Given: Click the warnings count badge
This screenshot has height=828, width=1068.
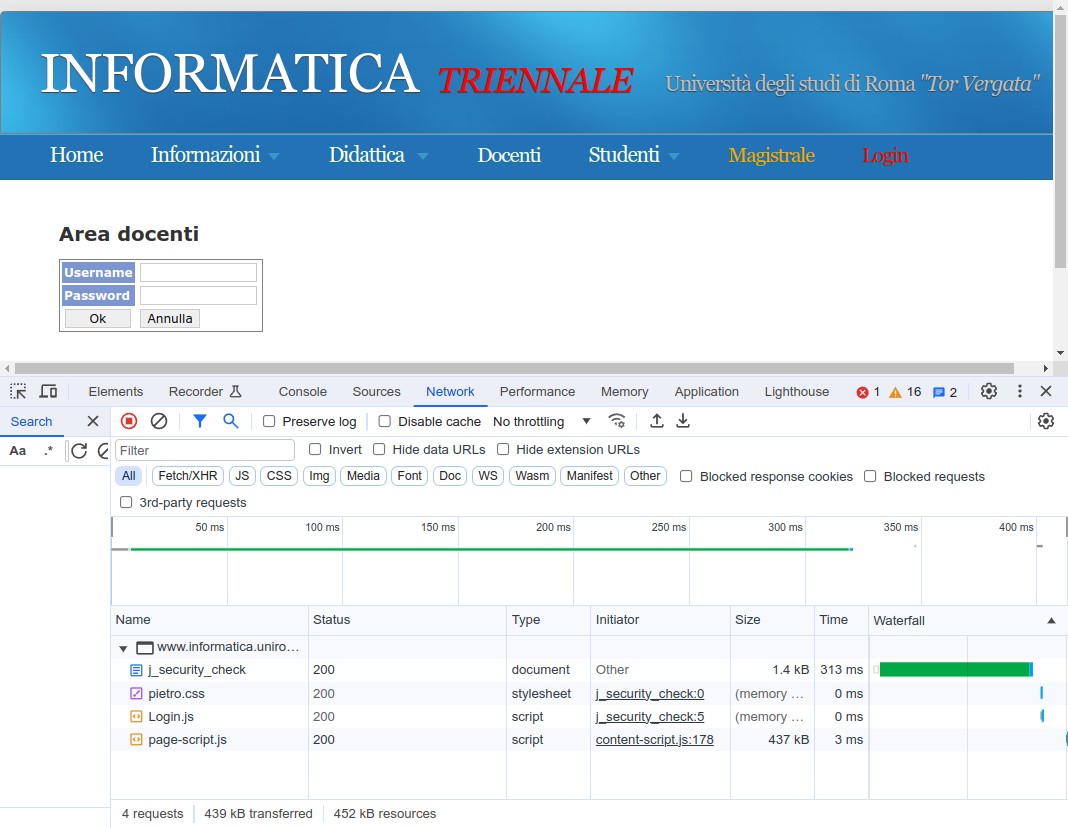Looking at the screenshot, I should [x=905, y=392].
